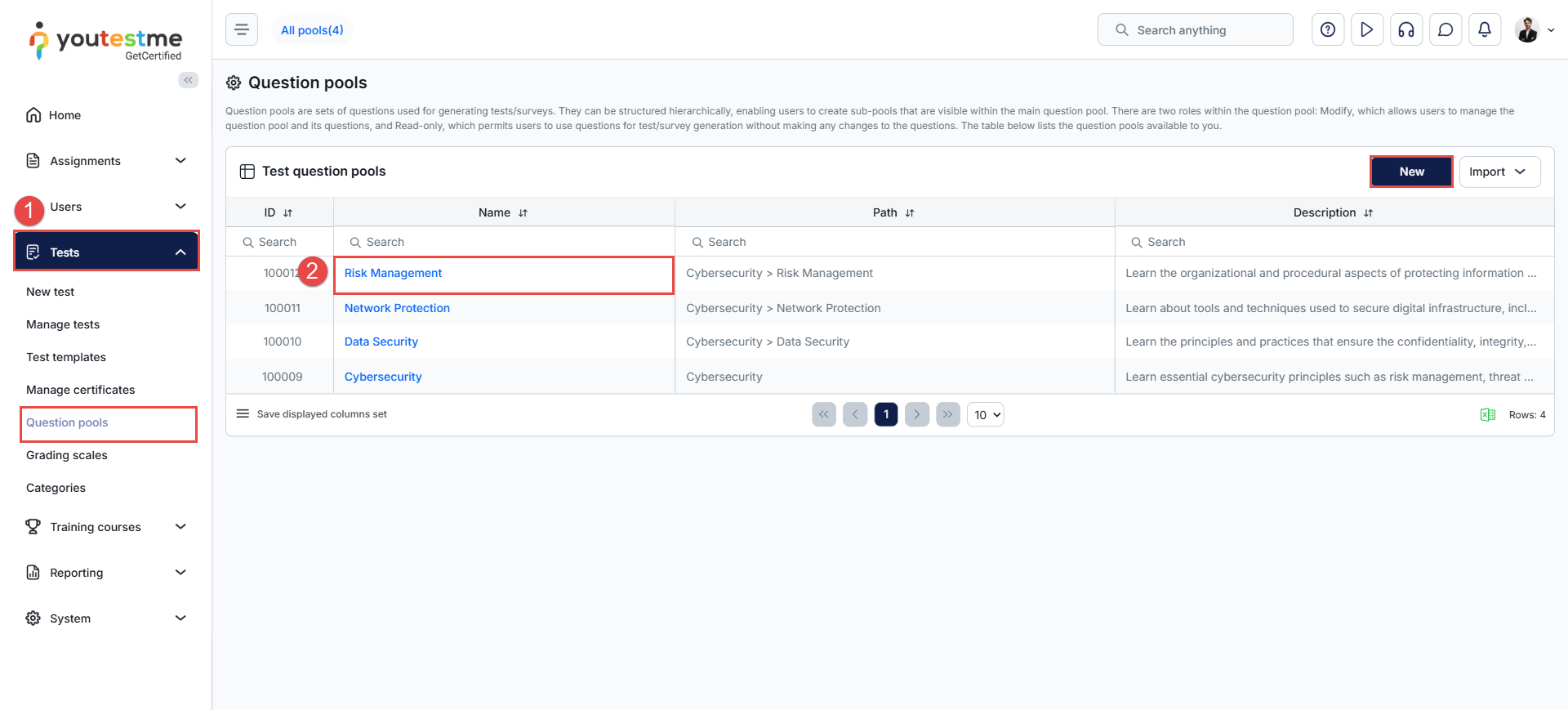Open the chat messages icon

pos(1445,30)
